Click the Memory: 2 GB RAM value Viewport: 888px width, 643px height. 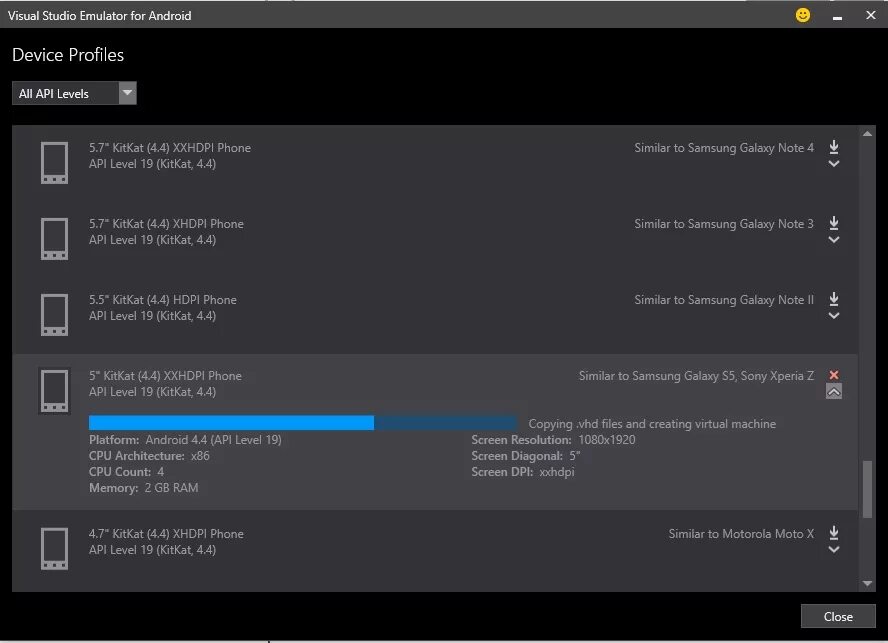[172, 488]
